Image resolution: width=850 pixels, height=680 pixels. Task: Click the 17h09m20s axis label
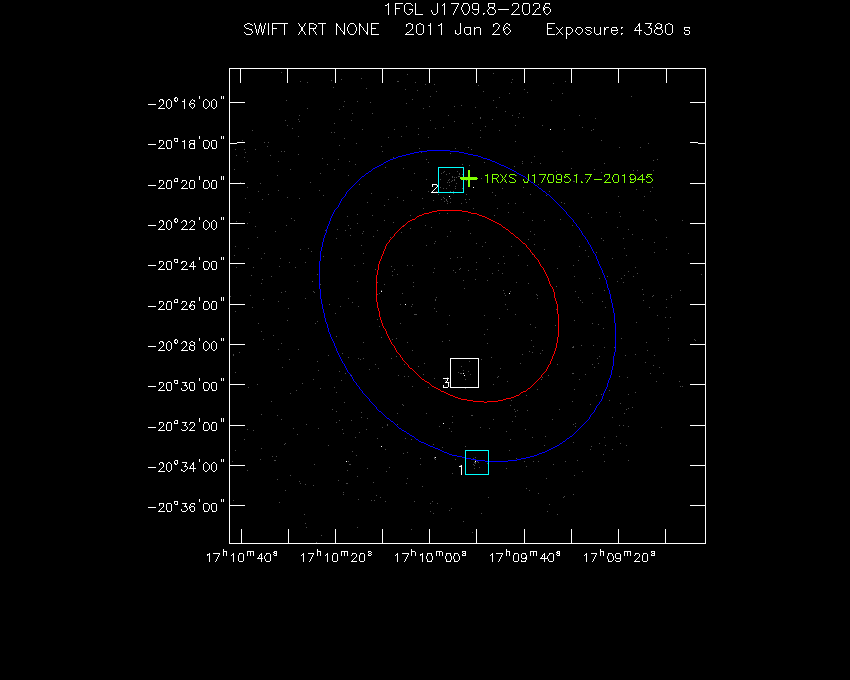coord(619,557)
